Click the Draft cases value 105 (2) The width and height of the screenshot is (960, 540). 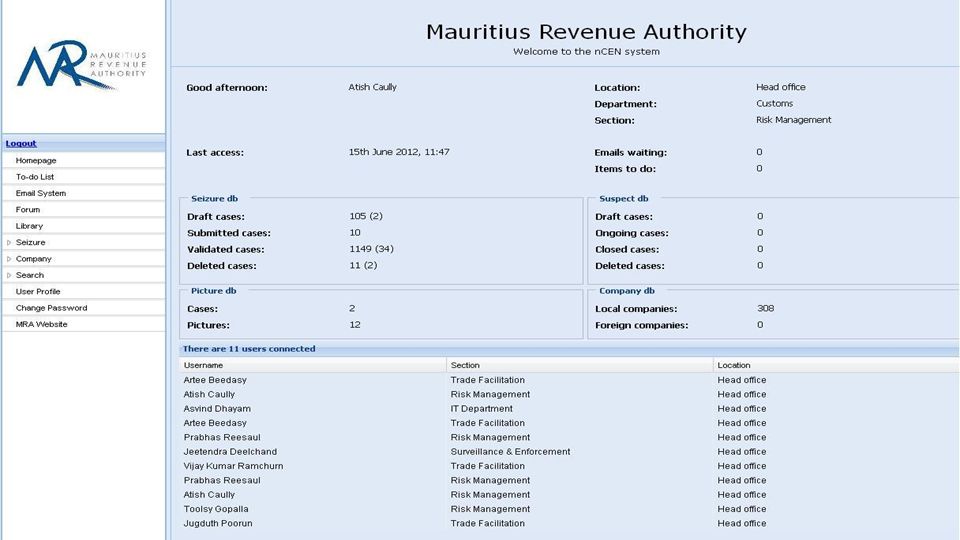pos(366,216)
